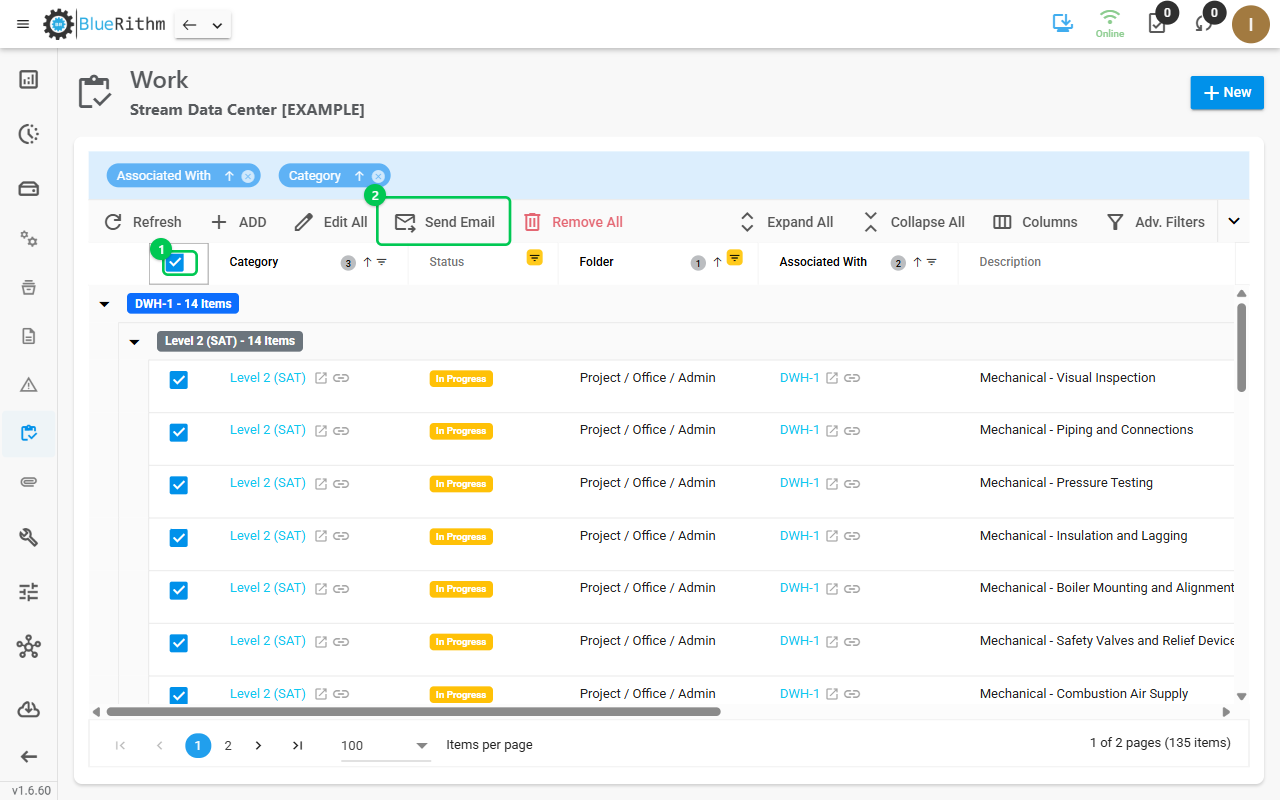The image size is (1280, 800).
Task: Open the double gears icon in sidebar
Action: pos(29,238)
